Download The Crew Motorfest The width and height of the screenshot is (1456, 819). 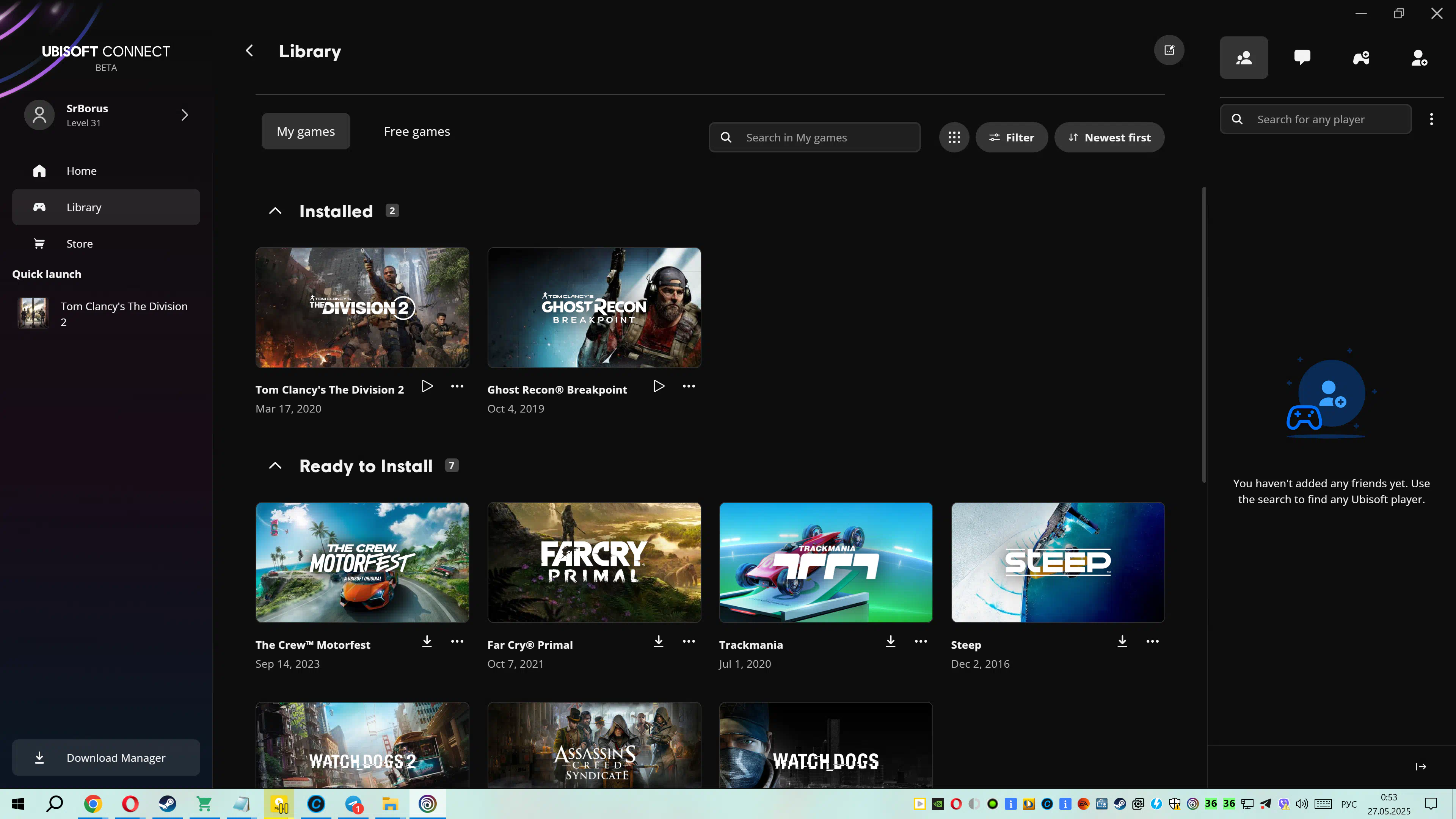[427, 642]
